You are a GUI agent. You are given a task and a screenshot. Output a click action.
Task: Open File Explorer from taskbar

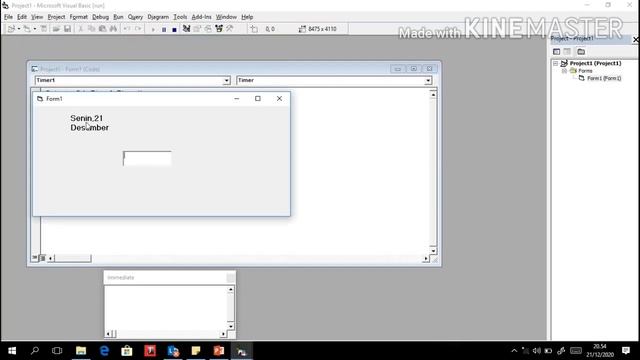pos(81,351)
